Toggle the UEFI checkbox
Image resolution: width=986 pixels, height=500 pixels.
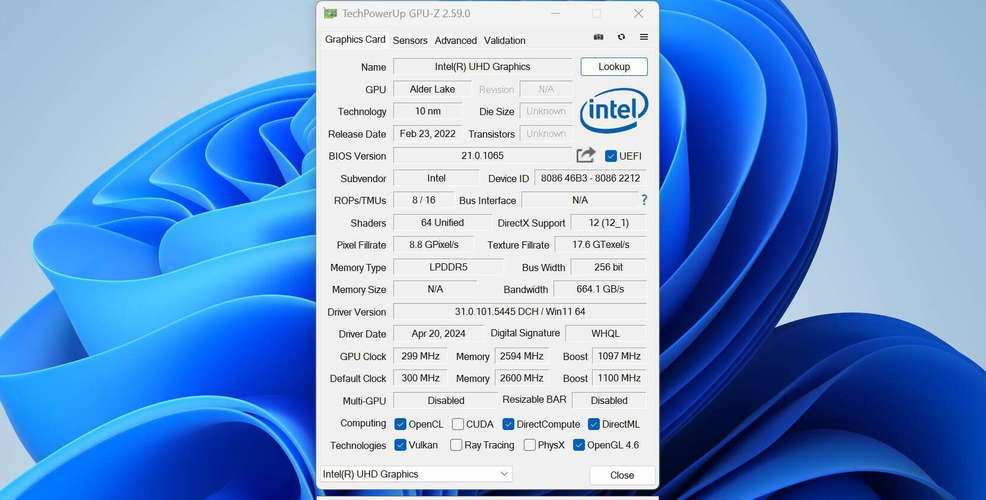point(611,156)
